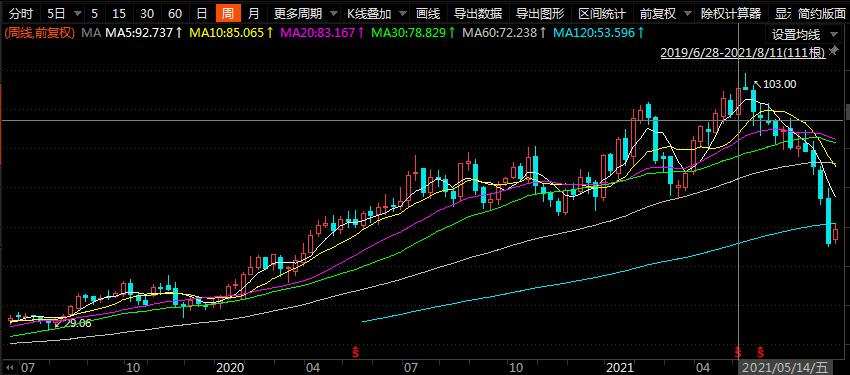Click the double-arrow icon on the time axis
The image size is (850, 375).
(x=9, y=367)
